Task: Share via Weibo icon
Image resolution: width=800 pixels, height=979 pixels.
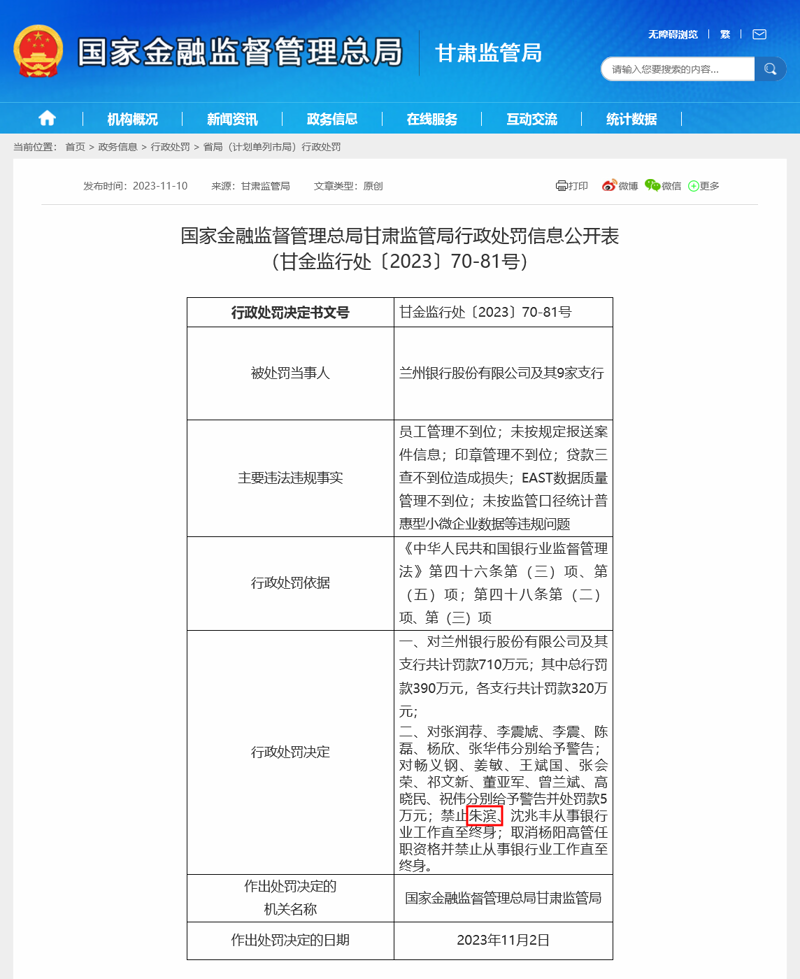Action: [x=609, y=185]
